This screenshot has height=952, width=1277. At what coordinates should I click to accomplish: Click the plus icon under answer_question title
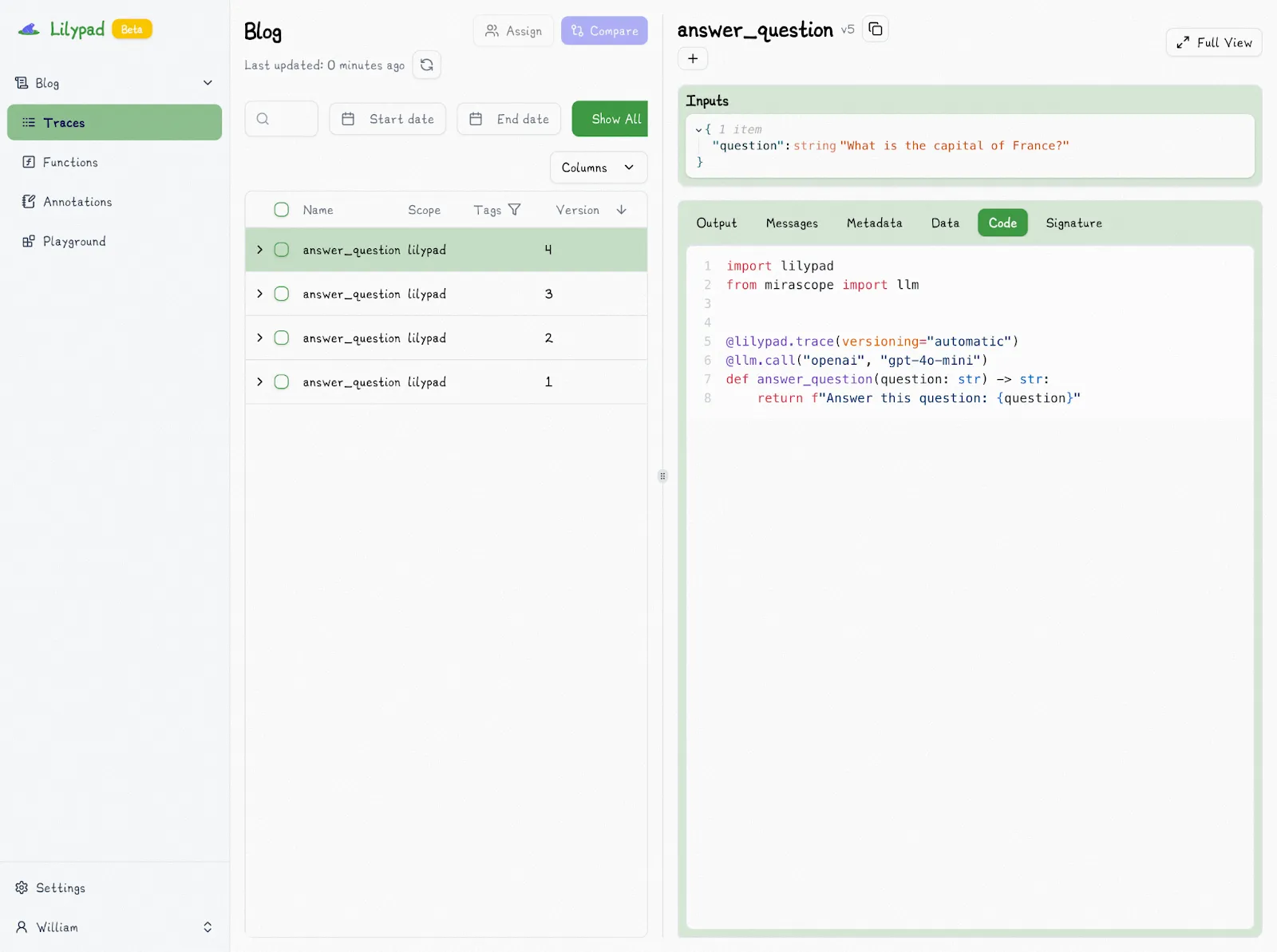point(693,58)
